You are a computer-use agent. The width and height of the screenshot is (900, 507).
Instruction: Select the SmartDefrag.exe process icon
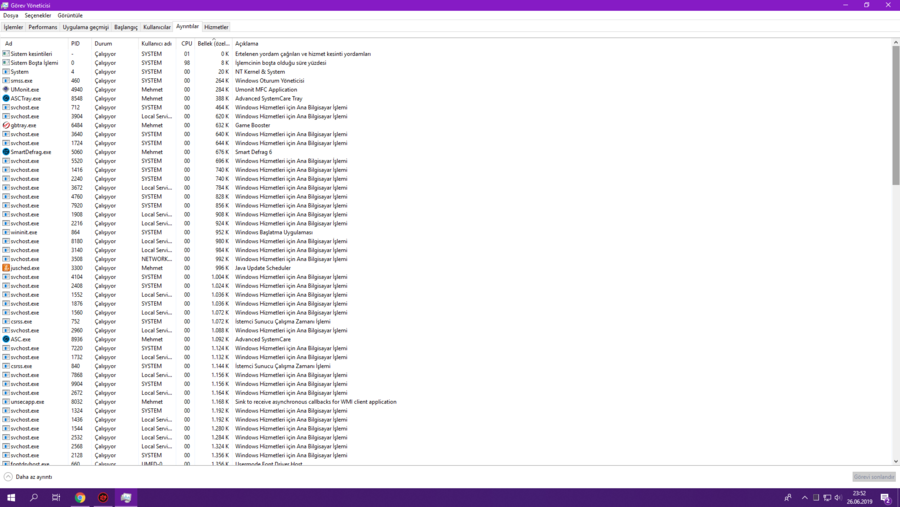tap(6, 152)
